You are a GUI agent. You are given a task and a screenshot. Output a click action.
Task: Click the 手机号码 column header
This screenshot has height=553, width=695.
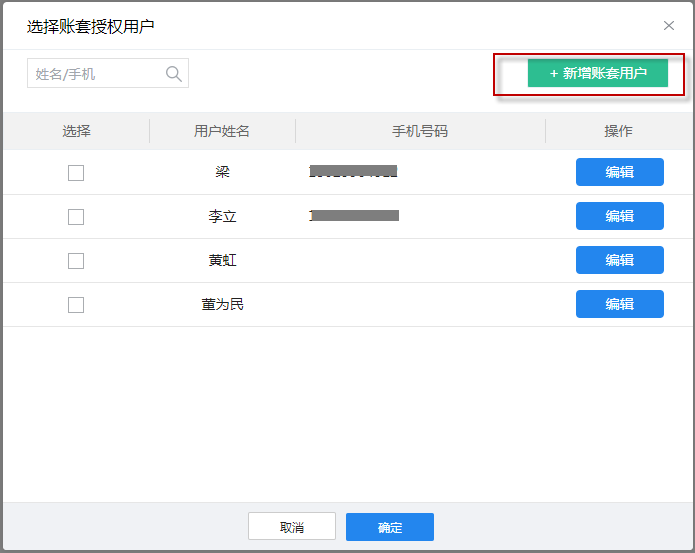tap(420, 131)
